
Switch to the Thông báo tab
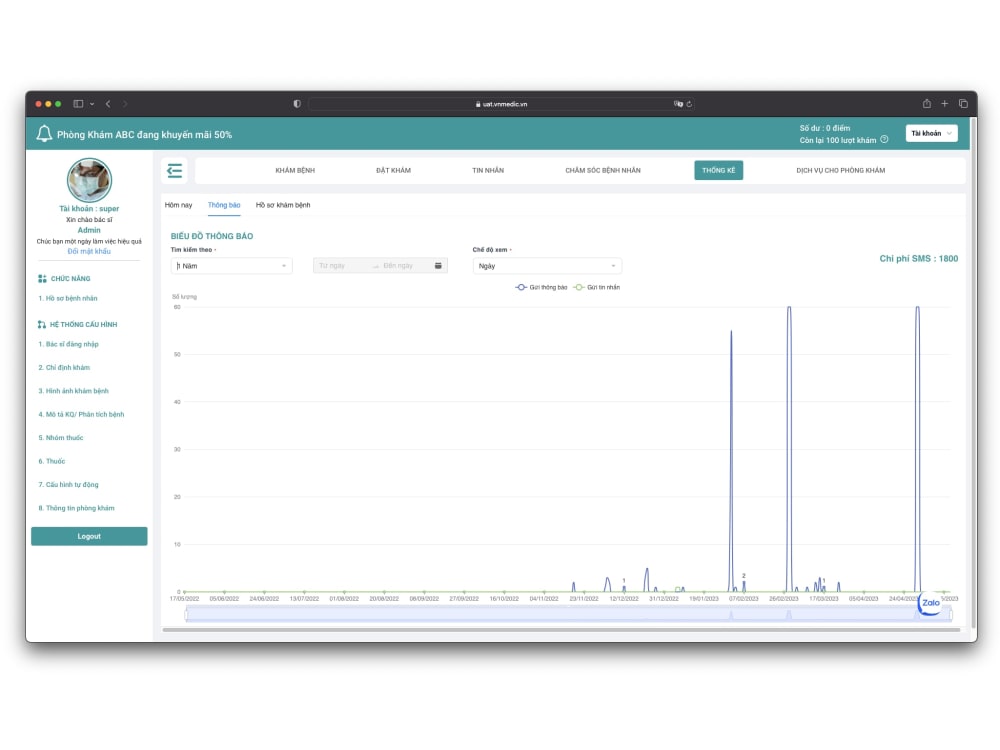(224, 205)
